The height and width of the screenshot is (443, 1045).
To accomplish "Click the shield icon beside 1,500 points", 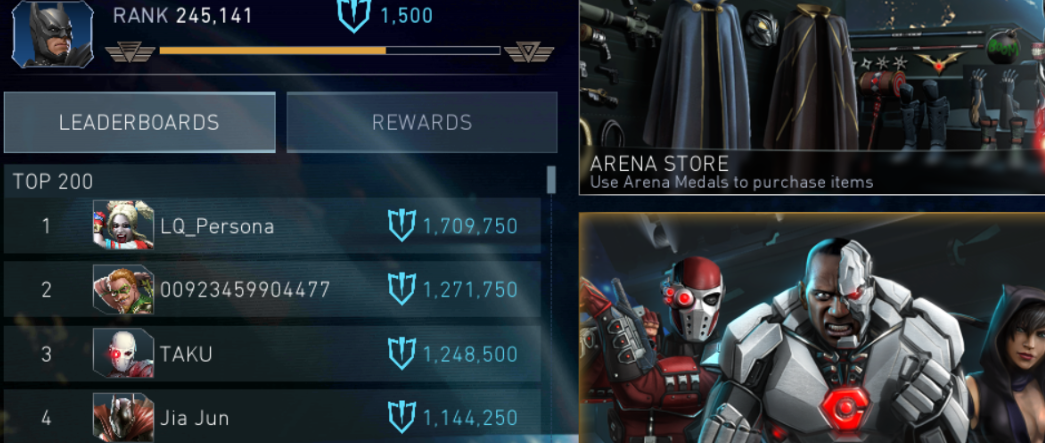I will click(354, 15).
